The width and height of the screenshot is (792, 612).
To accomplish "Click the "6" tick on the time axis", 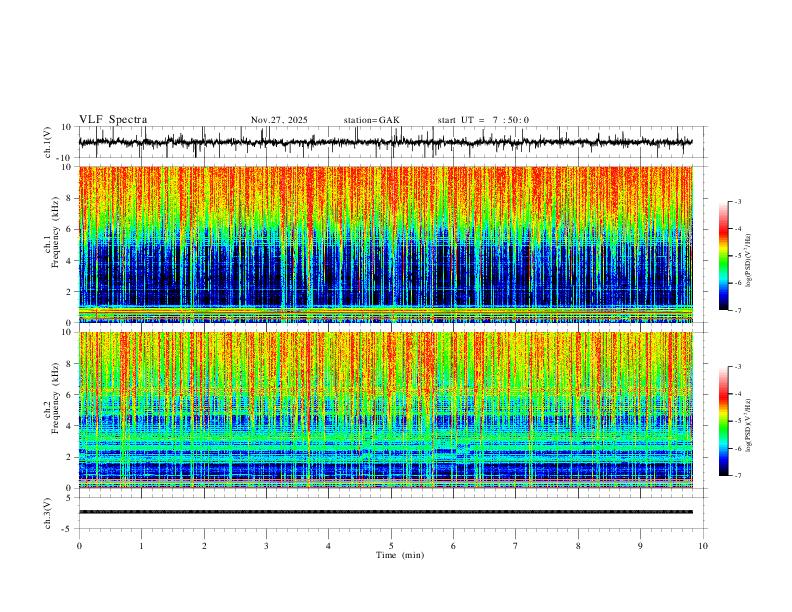I will (453, 546).
